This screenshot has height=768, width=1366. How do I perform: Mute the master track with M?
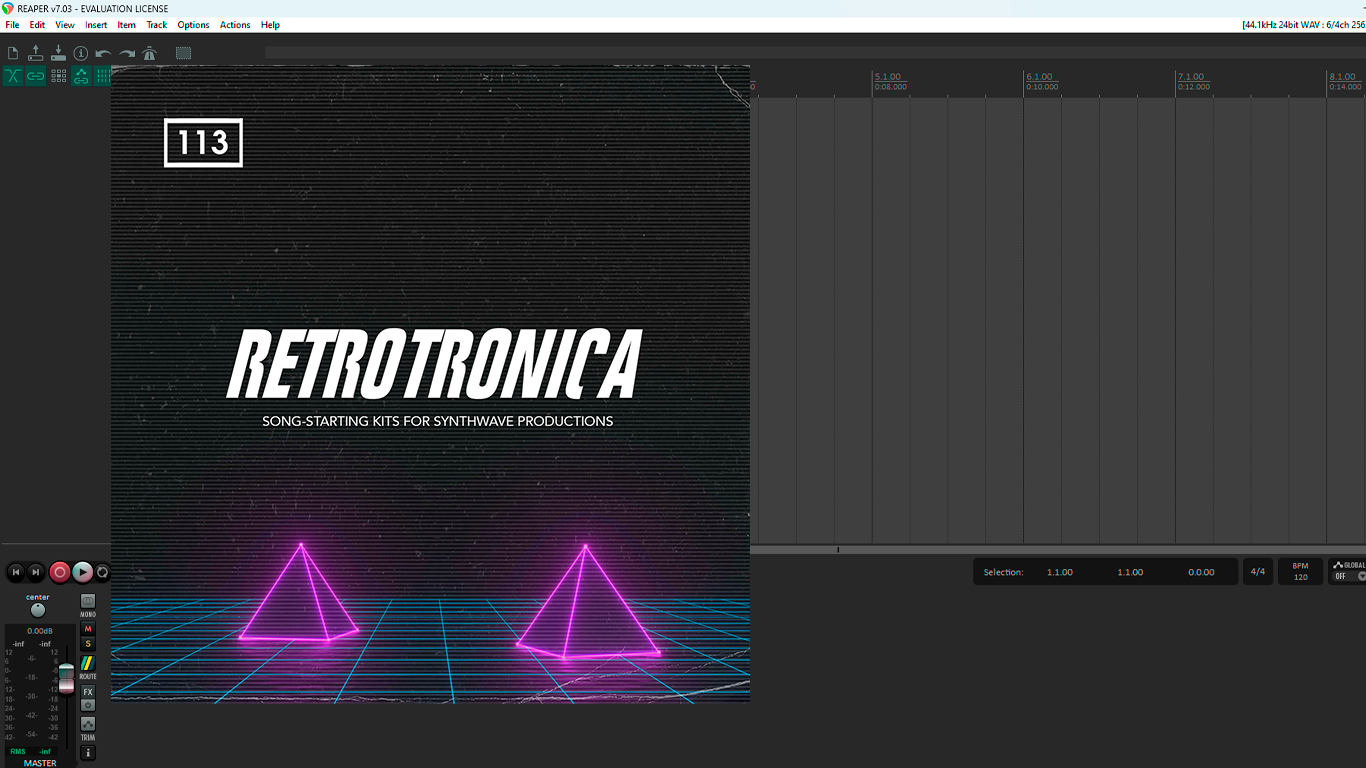click(88, 629)
